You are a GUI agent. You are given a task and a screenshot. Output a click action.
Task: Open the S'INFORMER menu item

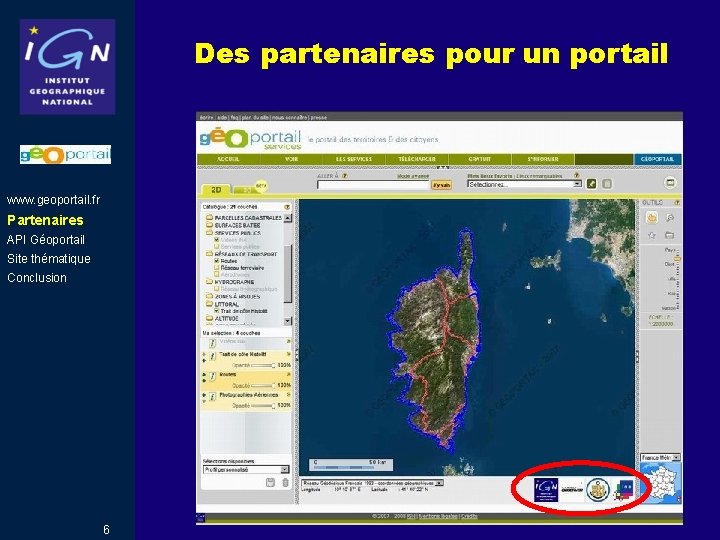click(x=543, y=159)
